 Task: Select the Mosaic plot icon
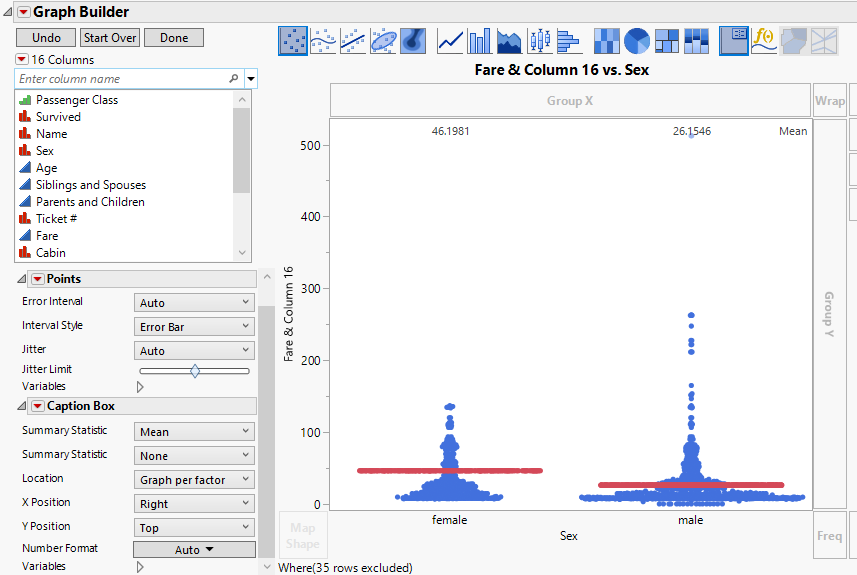[x=696, y=41]
